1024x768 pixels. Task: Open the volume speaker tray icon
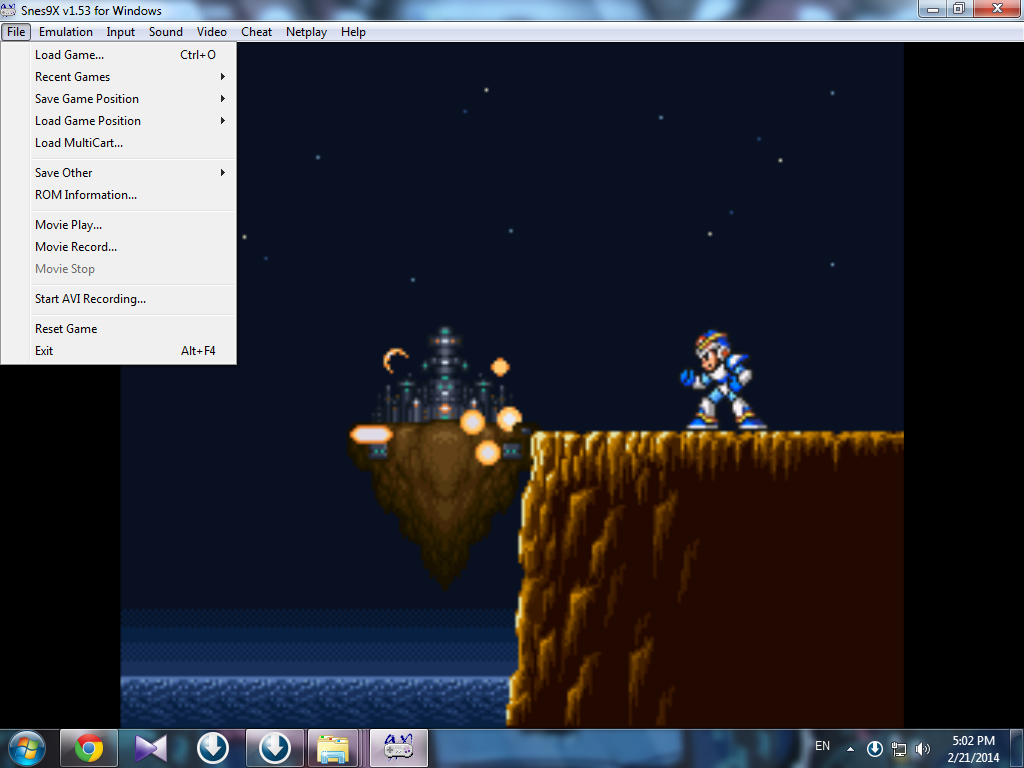tap(923, 749)
